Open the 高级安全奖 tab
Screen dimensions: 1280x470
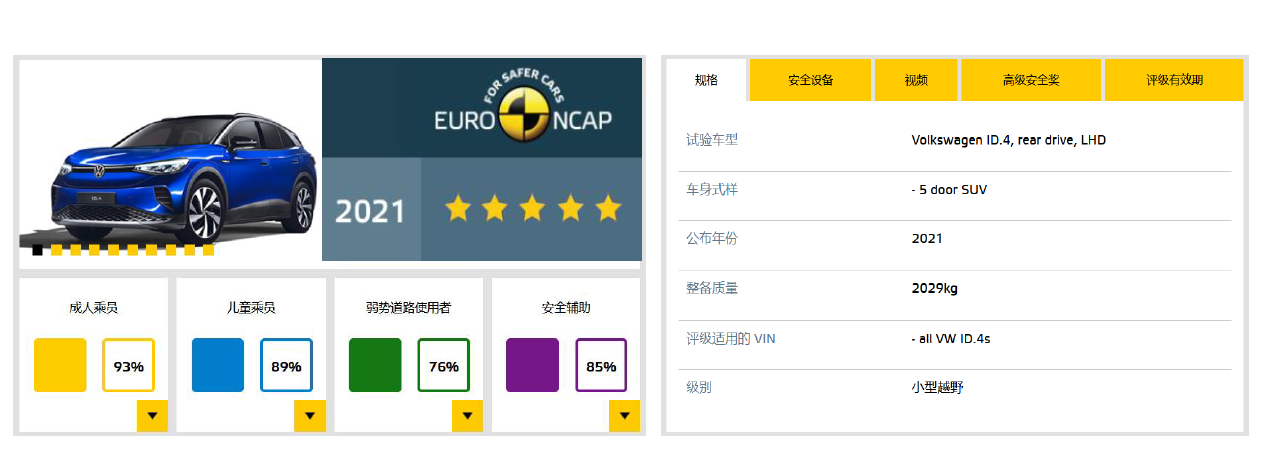[x=1030, y=80]
